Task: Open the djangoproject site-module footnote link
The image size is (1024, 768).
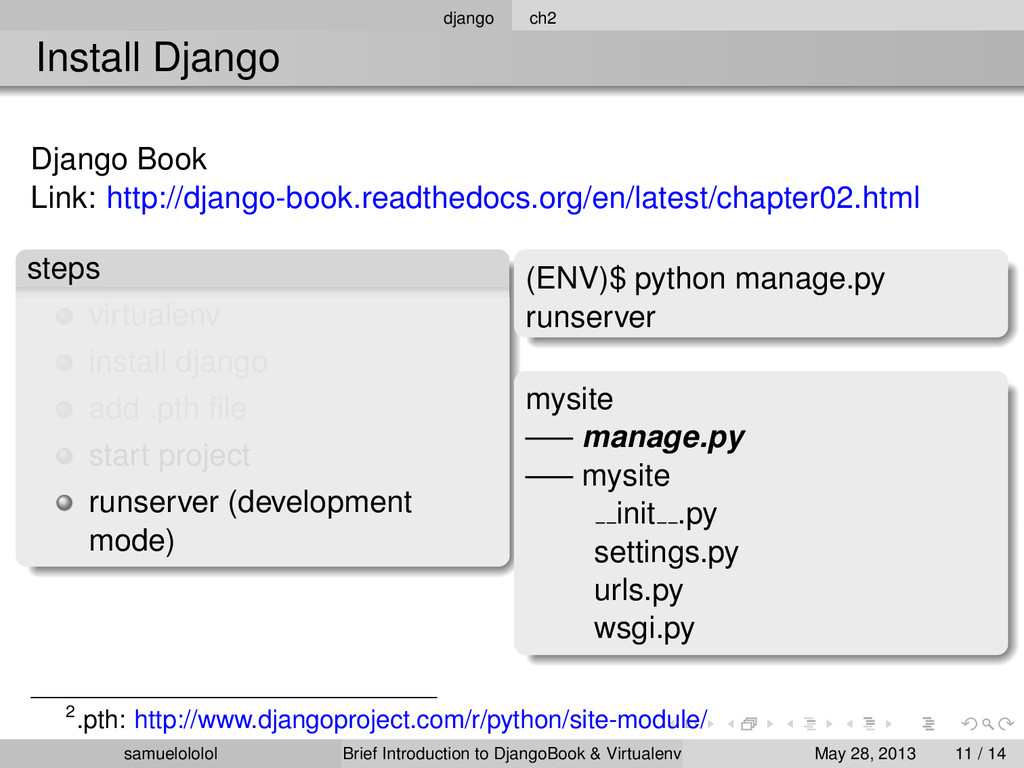Action: pos(421,720)
